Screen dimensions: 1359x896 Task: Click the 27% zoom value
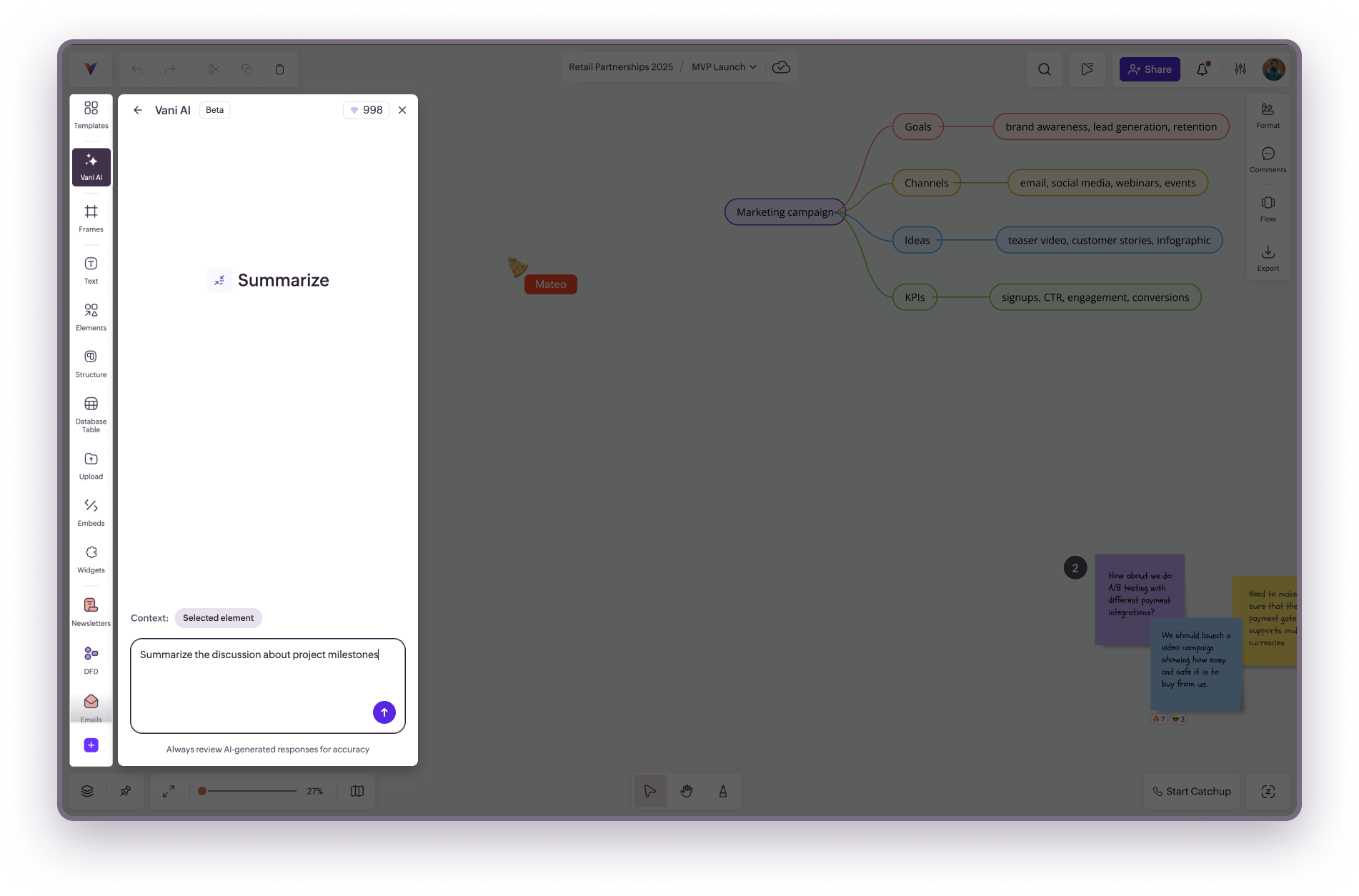[315, 791]
